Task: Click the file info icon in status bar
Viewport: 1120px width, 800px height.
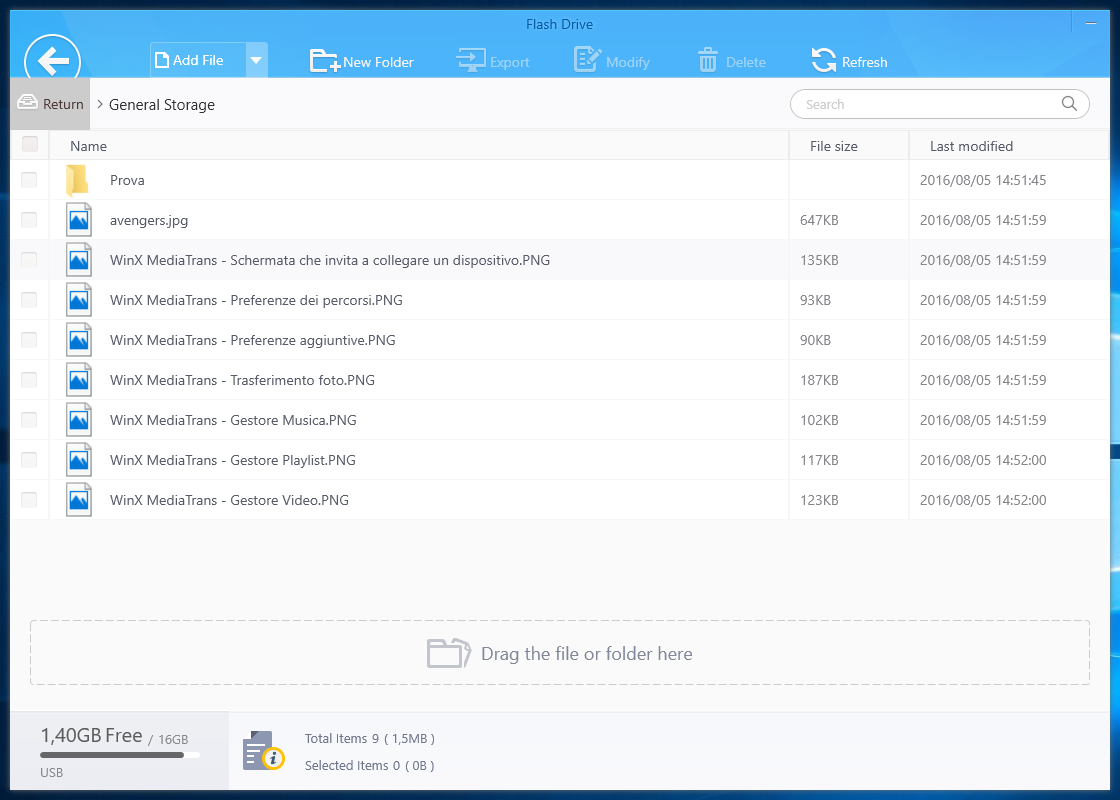Action: tap(263, 751)
